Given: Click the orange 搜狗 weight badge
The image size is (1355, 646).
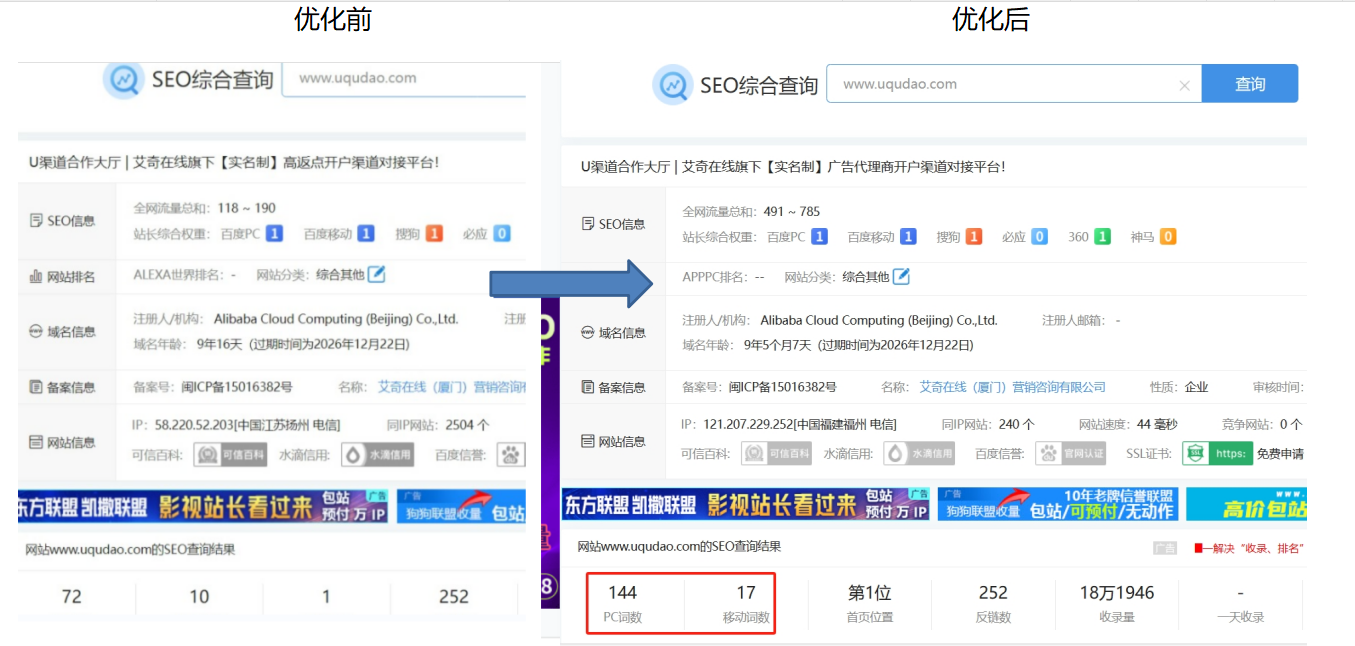Looking at the screenshot, I should tap(973, 236).
